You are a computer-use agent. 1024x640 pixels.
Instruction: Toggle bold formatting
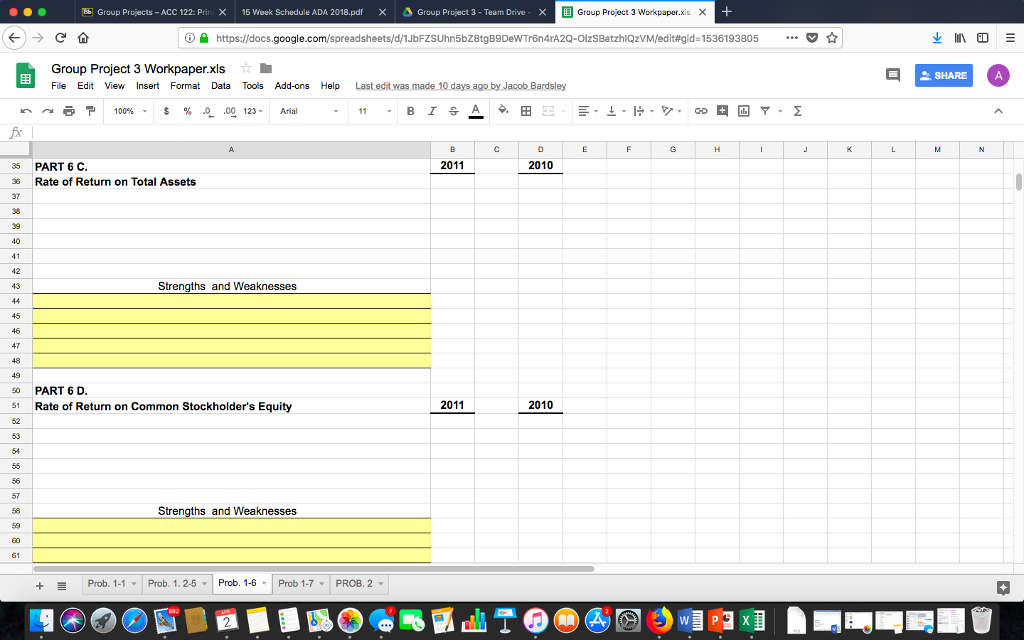click(x=410, y=111)
